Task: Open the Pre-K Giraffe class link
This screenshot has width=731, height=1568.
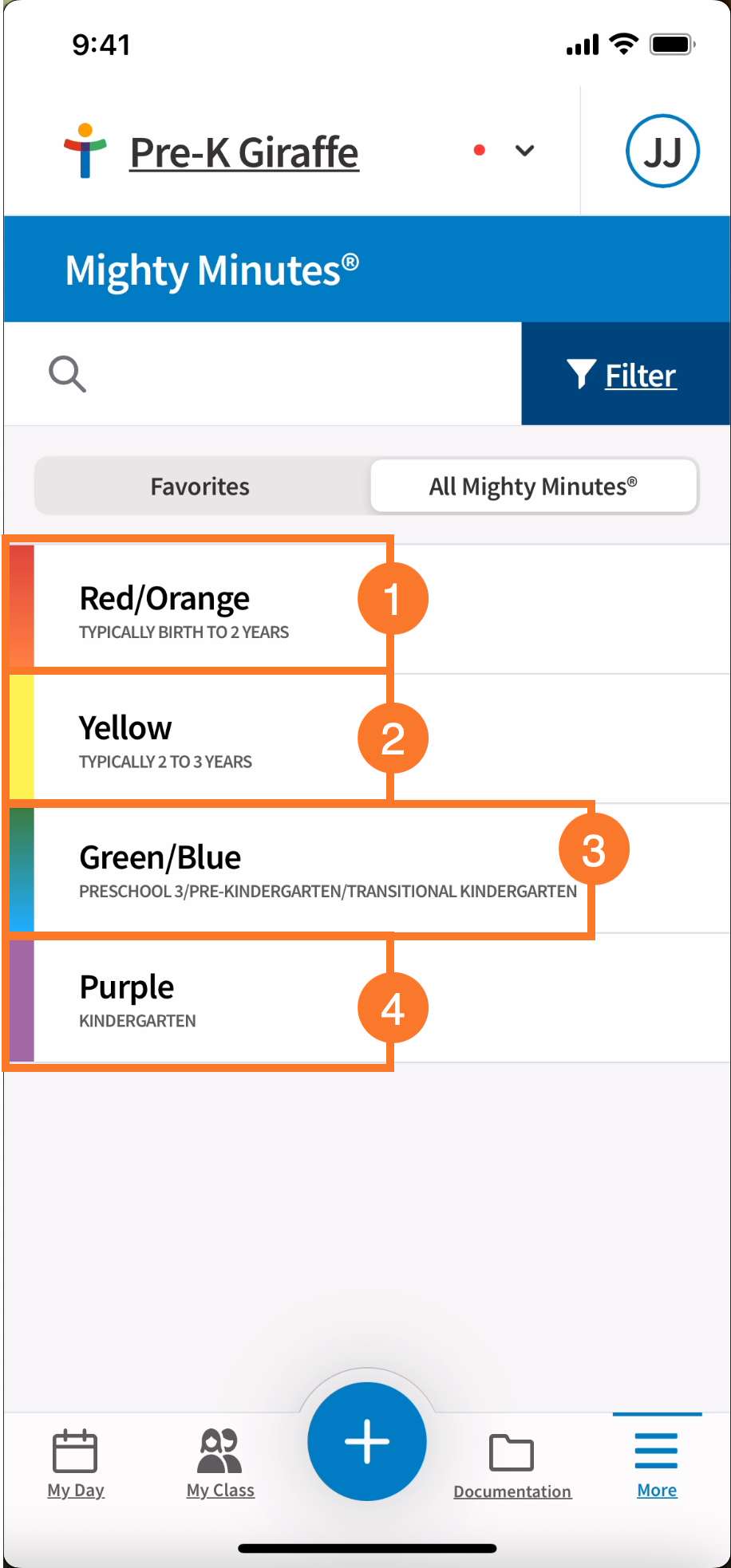Action: [243, 151]
